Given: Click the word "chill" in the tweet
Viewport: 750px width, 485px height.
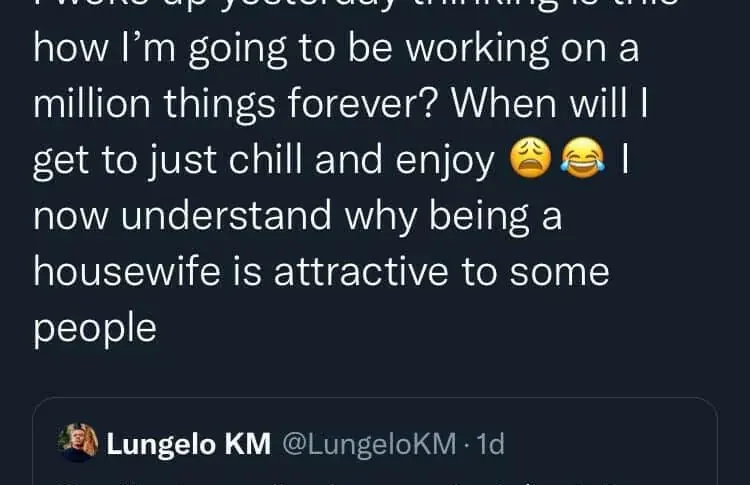Looking at the screenshot, I should tap(252, 160).
